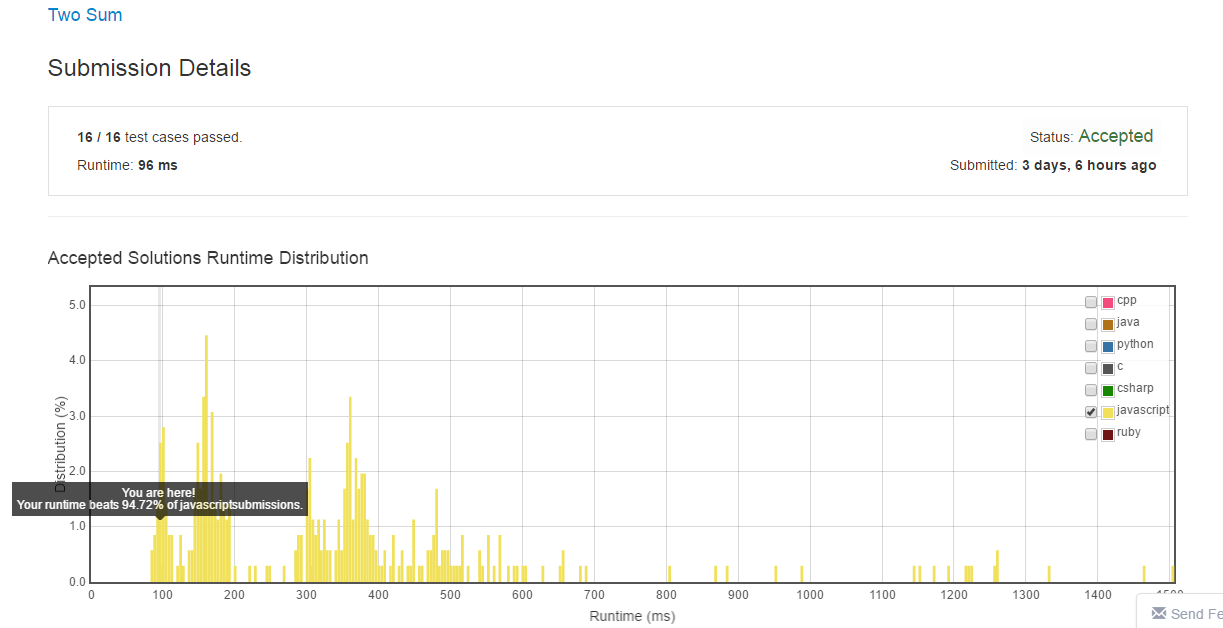Click the green csharp color swatch

(x=1108, y=390)
